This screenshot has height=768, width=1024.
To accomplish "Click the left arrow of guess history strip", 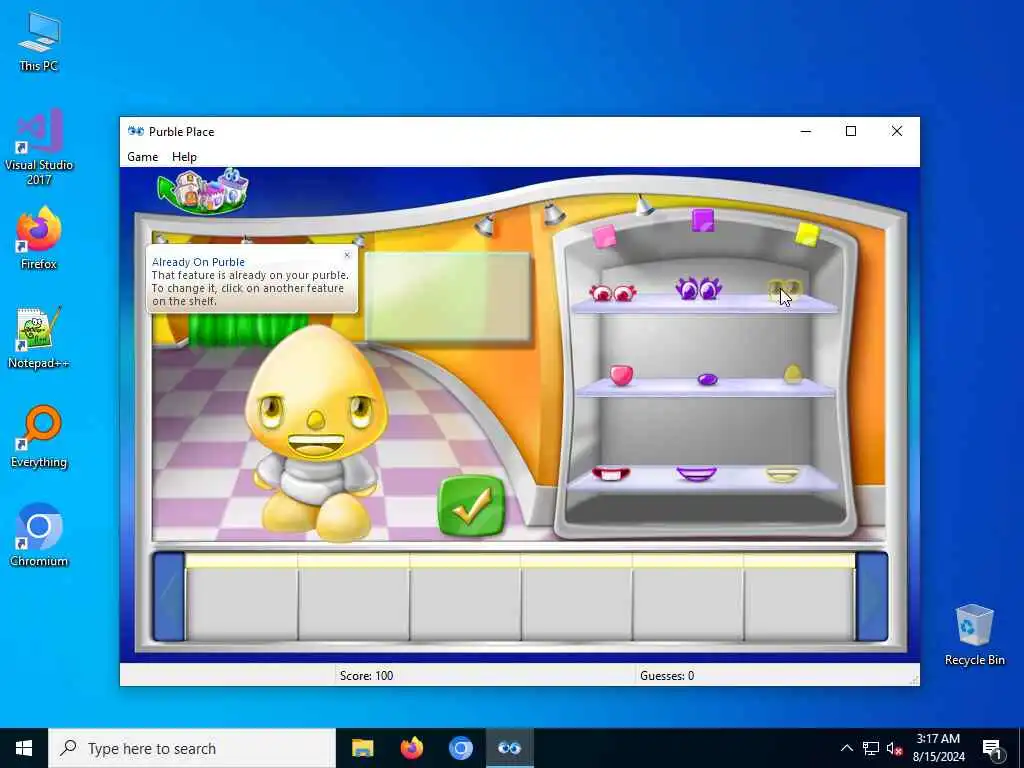I will [x=168, y=596].
